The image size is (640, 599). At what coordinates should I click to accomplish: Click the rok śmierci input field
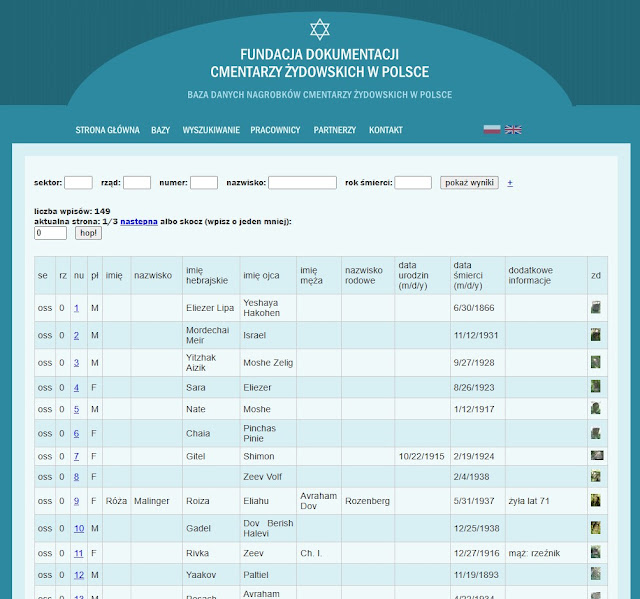413,182
